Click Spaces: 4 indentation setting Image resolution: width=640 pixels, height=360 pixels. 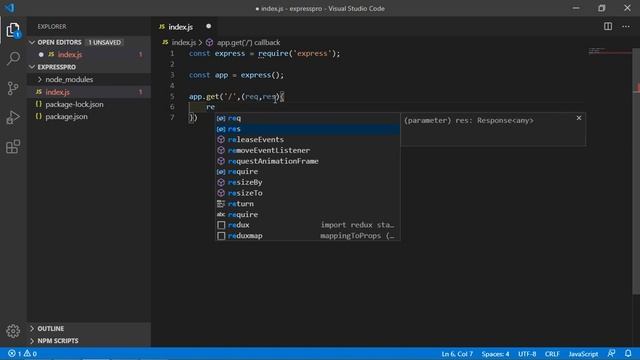(495, 354)
